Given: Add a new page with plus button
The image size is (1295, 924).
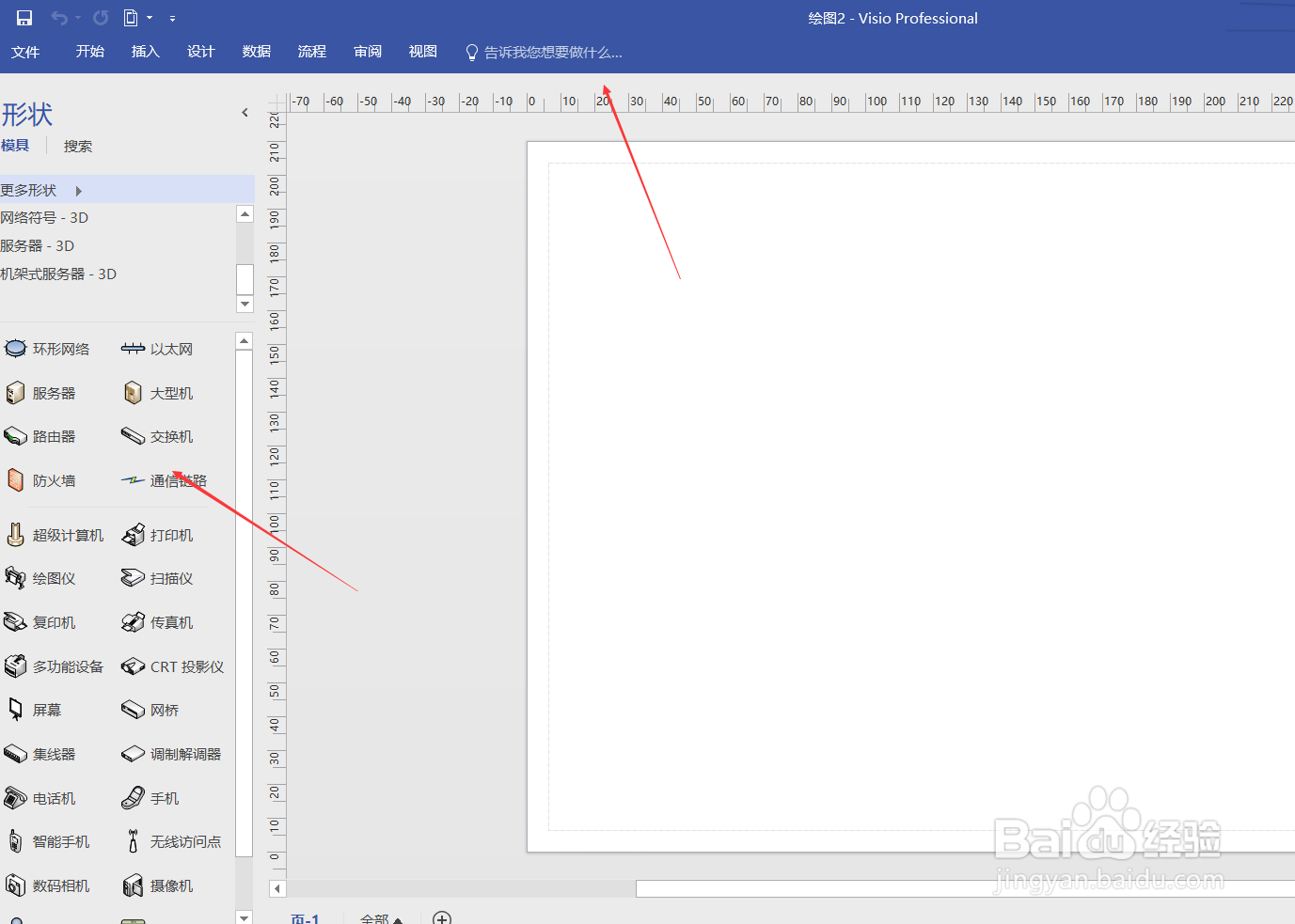Looking at the screenshot, I should click(442, 918).
